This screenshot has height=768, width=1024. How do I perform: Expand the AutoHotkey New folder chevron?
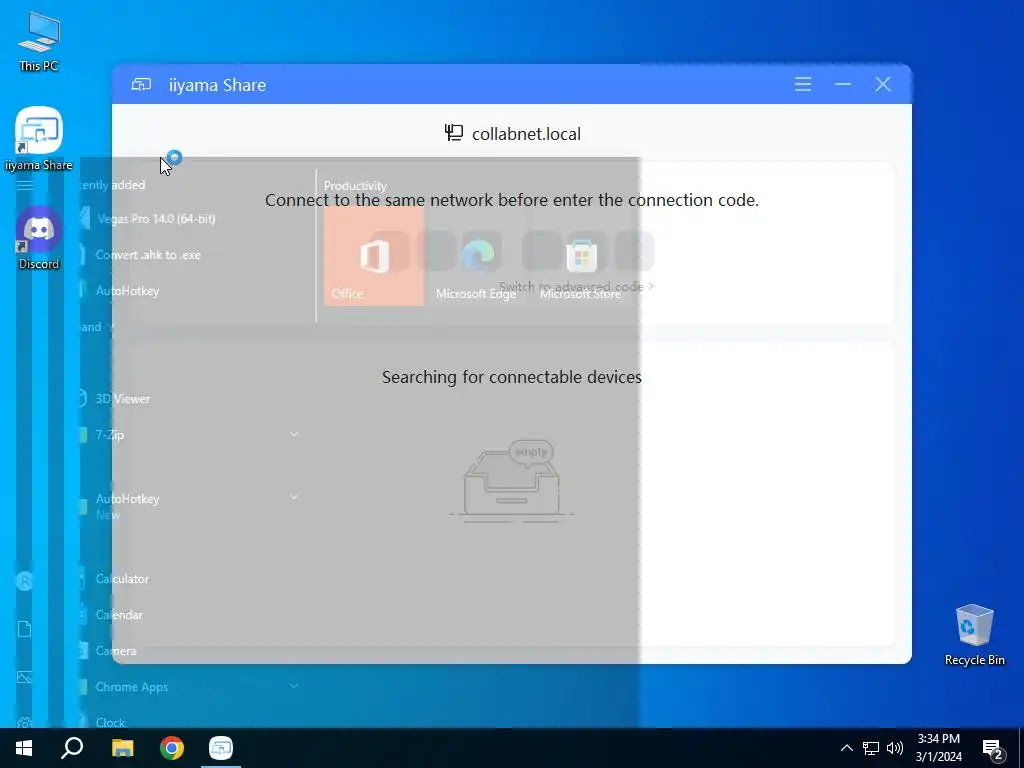tap(294, 497)
